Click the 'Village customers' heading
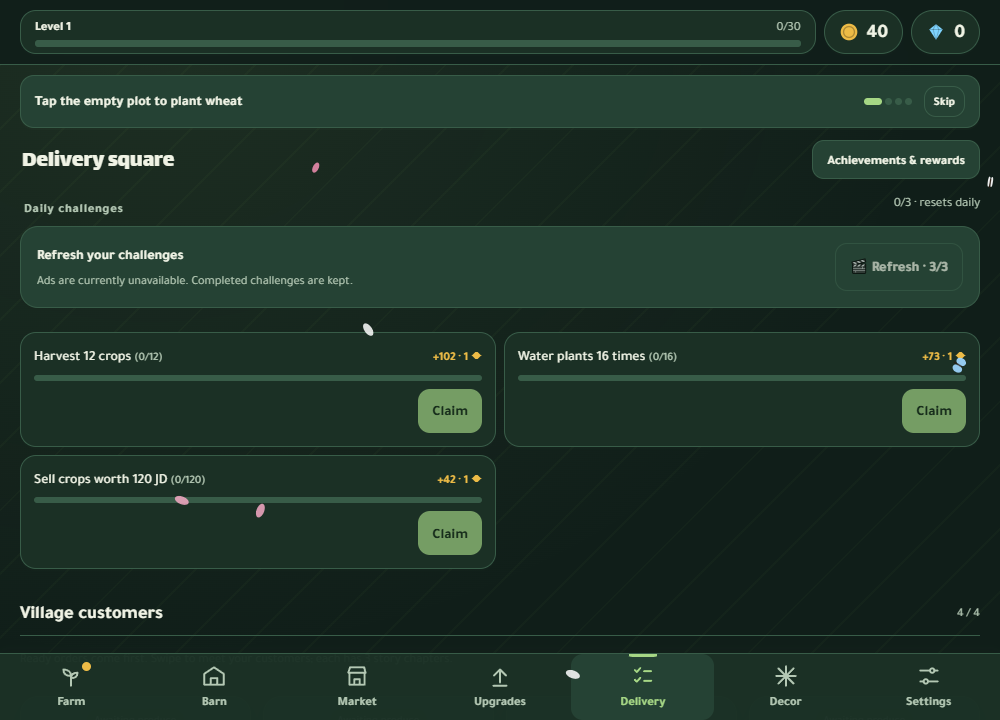The image size is (1000, 720). pos(91,613)
